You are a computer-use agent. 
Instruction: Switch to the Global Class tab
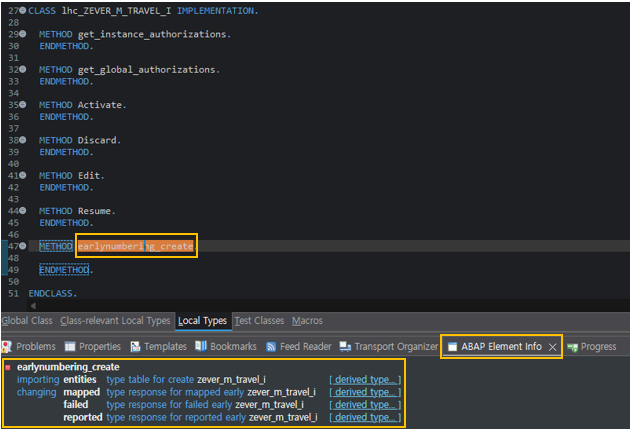click(x=27, y=321)
